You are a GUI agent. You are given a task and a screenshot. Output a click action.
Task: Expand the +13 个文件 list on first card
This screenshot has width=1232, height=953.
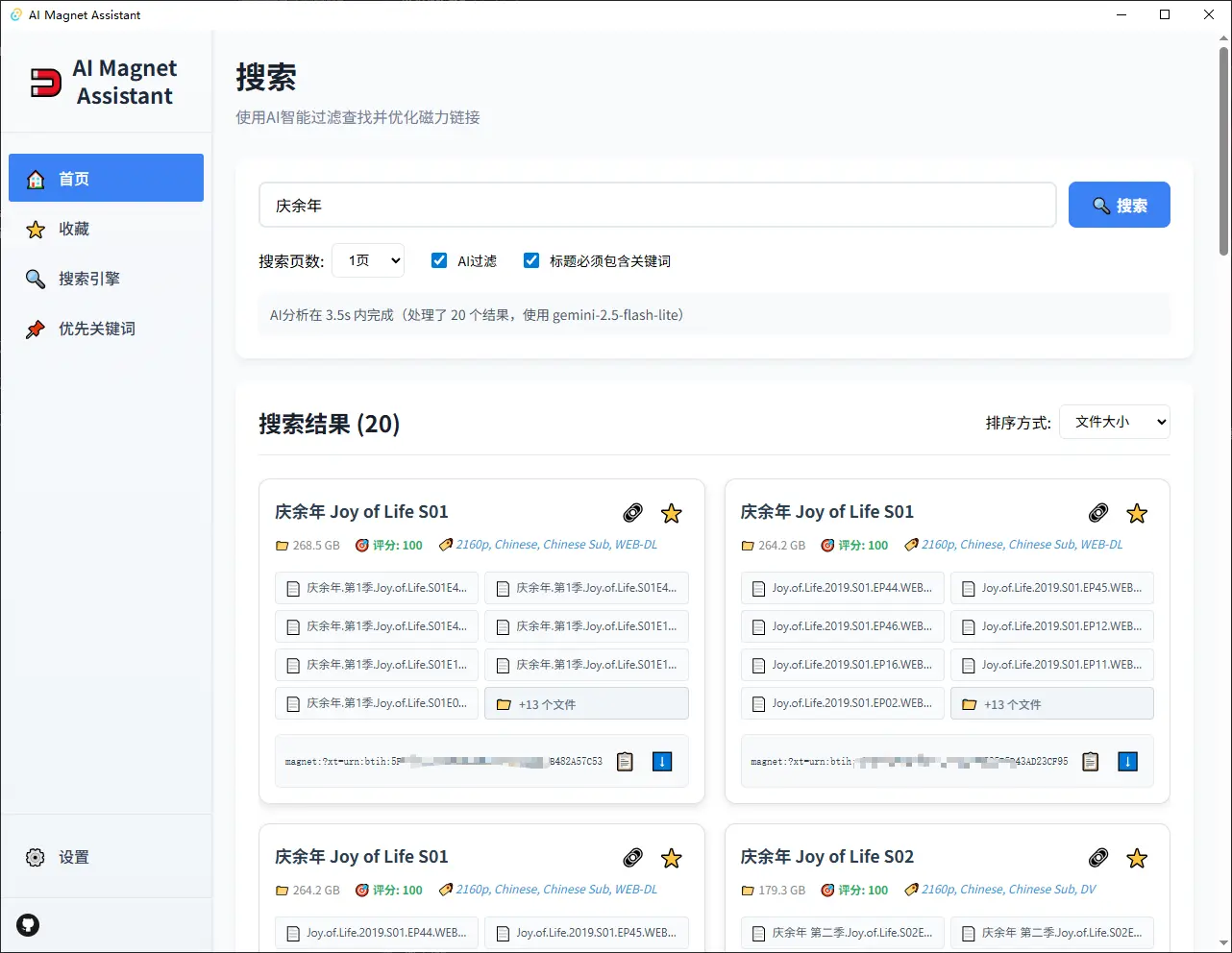click(x=586, y=702)
